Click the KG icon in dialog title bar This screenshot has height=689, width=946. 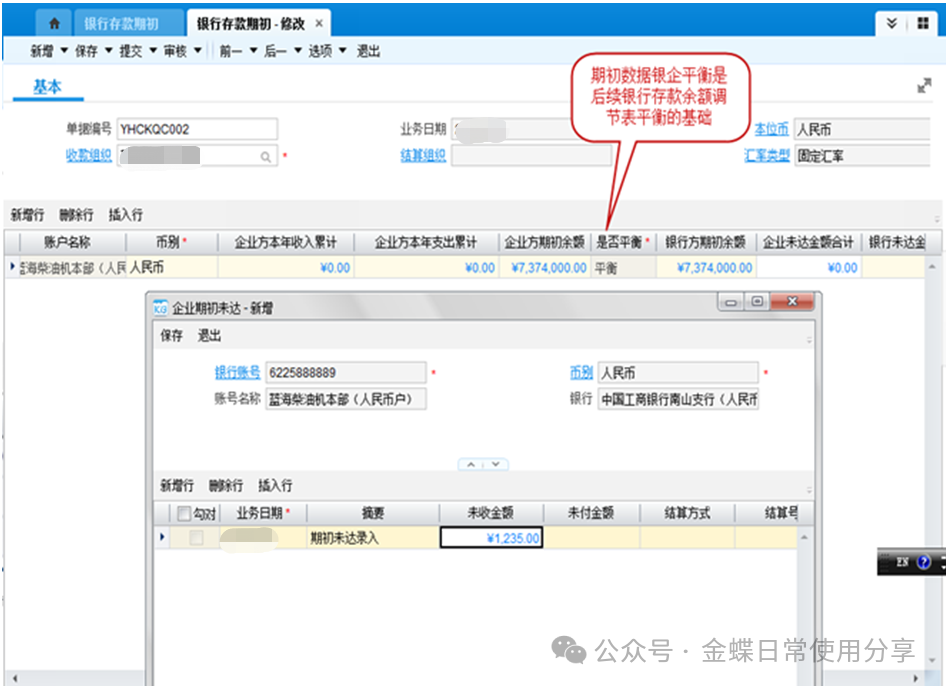[x=161, y=308]
